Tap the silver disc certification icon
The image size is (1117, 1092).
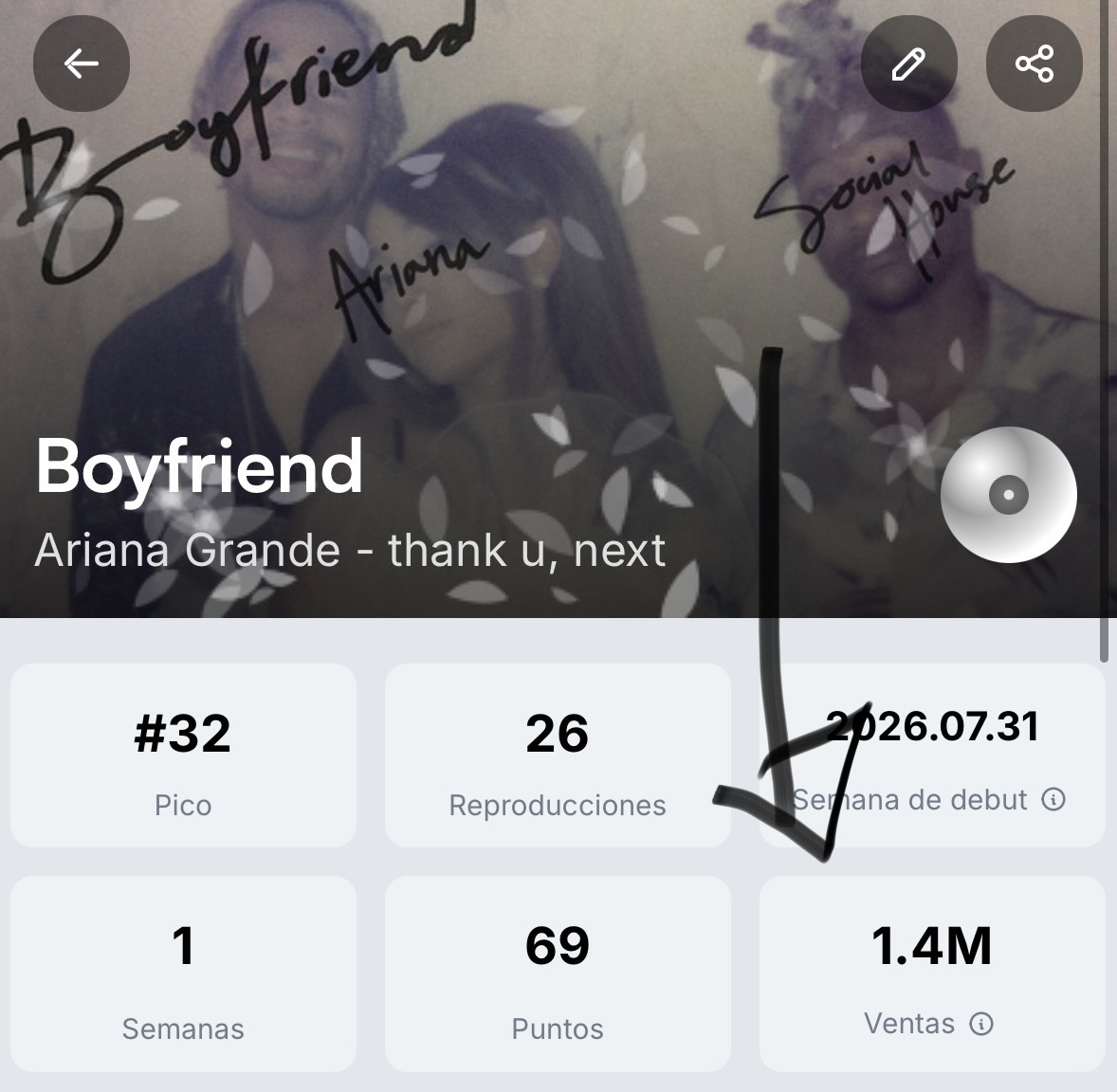(1009, 495)
